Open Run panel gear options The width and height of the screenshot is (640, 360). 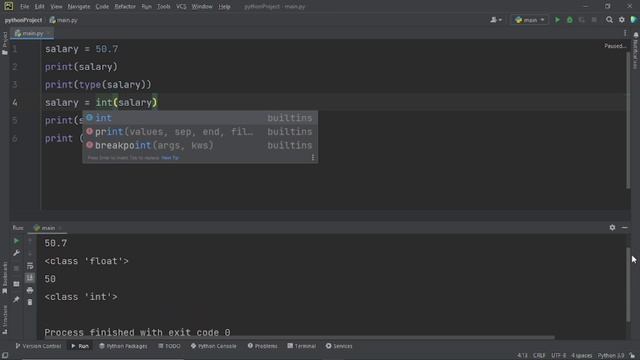pyautogui.click(x=612, y=227)
